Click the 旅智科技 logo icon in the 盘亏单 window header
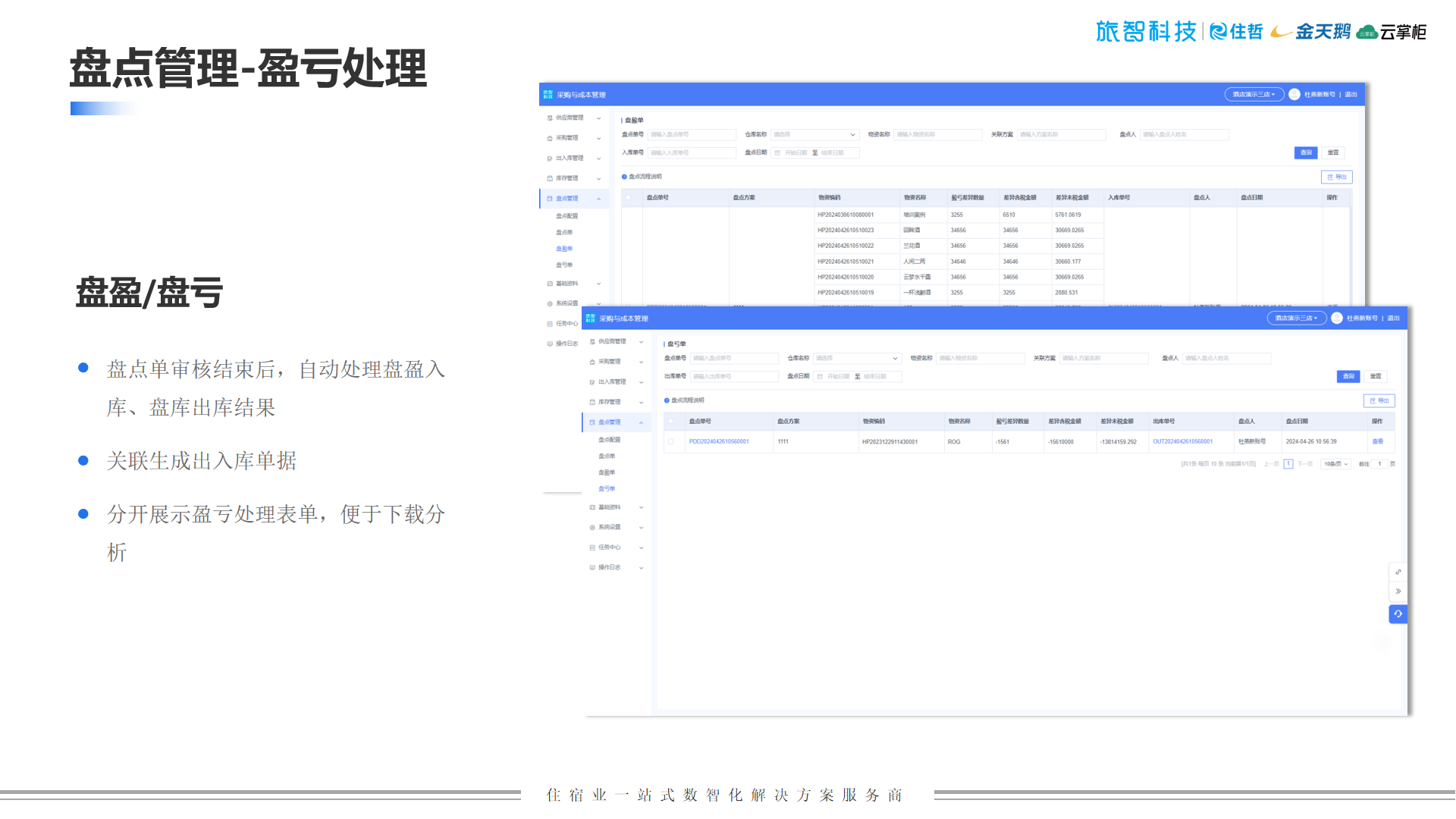Screen dimensions: 1456x819 click(x=591, y=318)
